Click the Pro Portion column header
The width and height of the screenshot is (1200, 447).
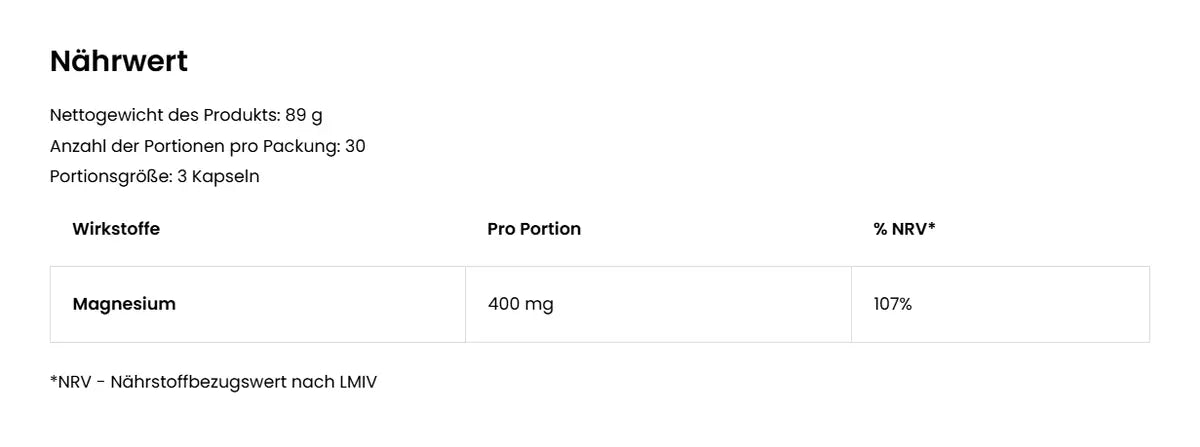tap(534, 229)
